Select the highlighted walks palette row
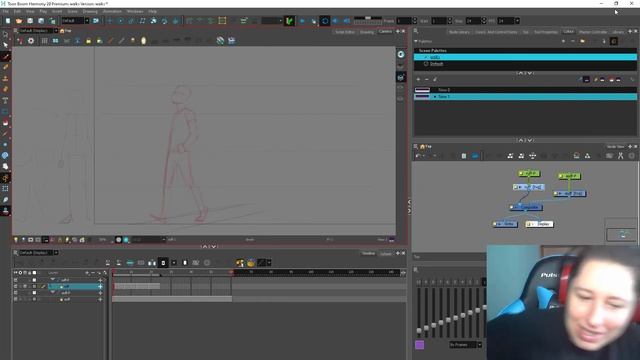The image size is (640, 360). pyautogui.click(x=525, y=57)
